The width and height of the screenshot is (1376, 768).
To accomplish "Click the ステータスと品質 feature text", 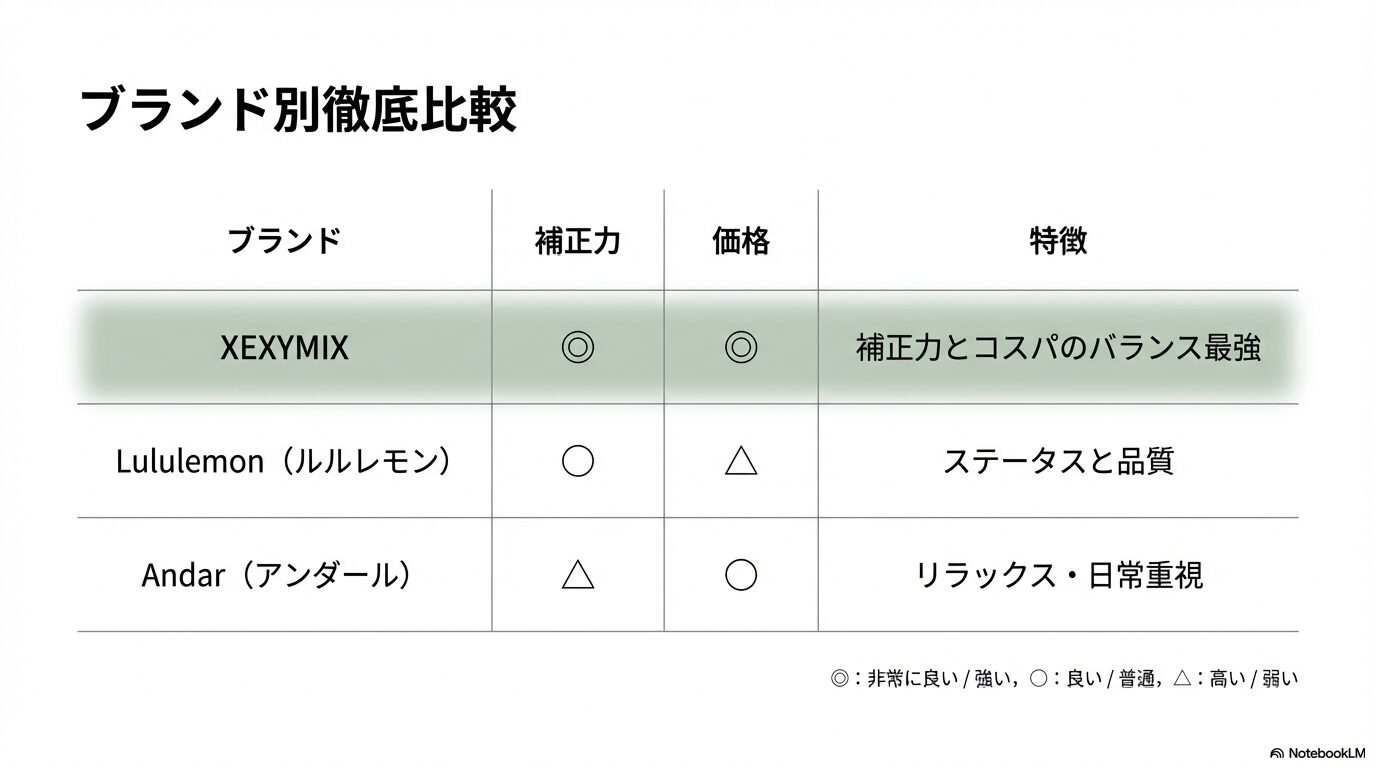I will pyautogui.click(x=1058, y=461).
